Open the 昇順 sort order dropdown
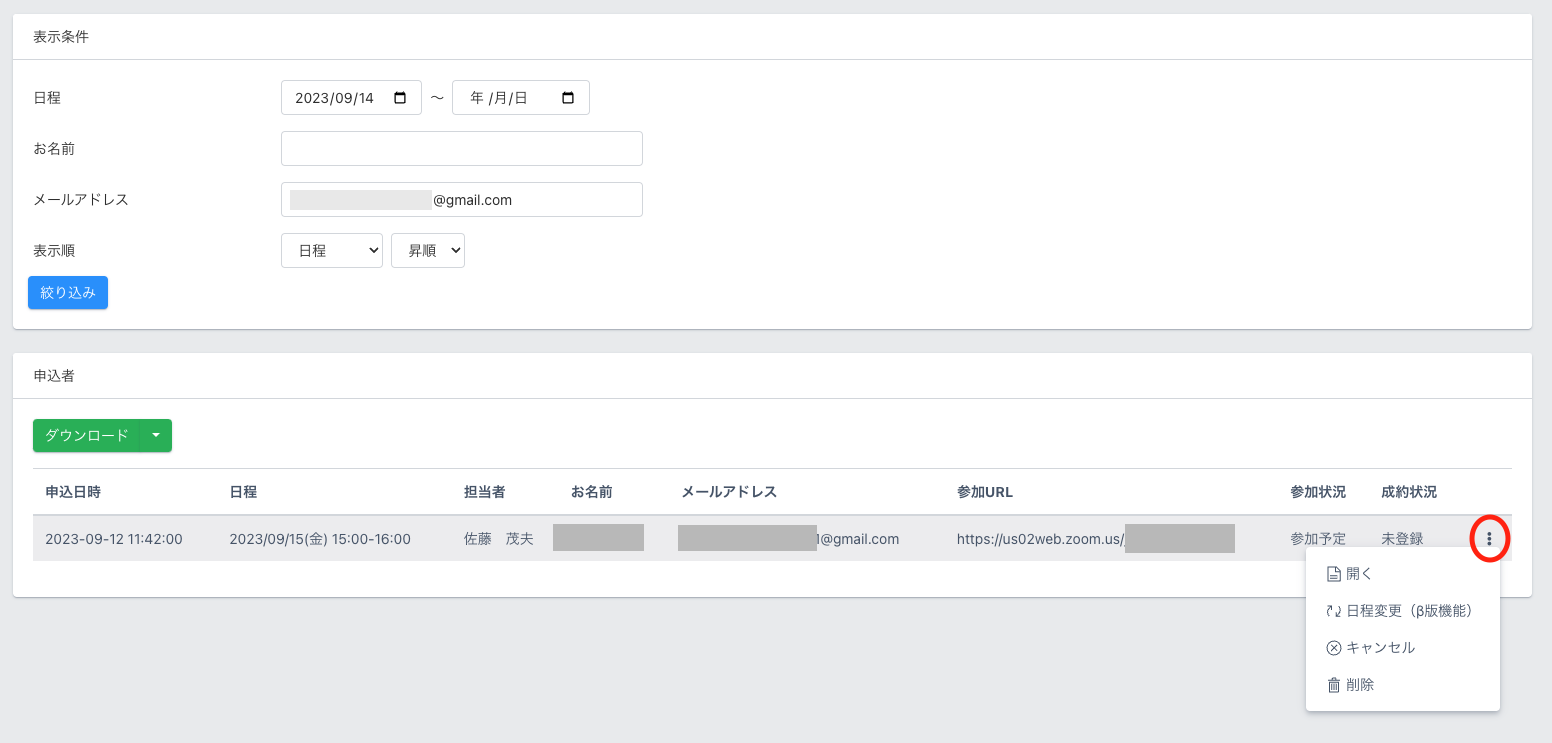Image resolution: width=1552 pixels, height=743 pixels. [x=428, y=251]
